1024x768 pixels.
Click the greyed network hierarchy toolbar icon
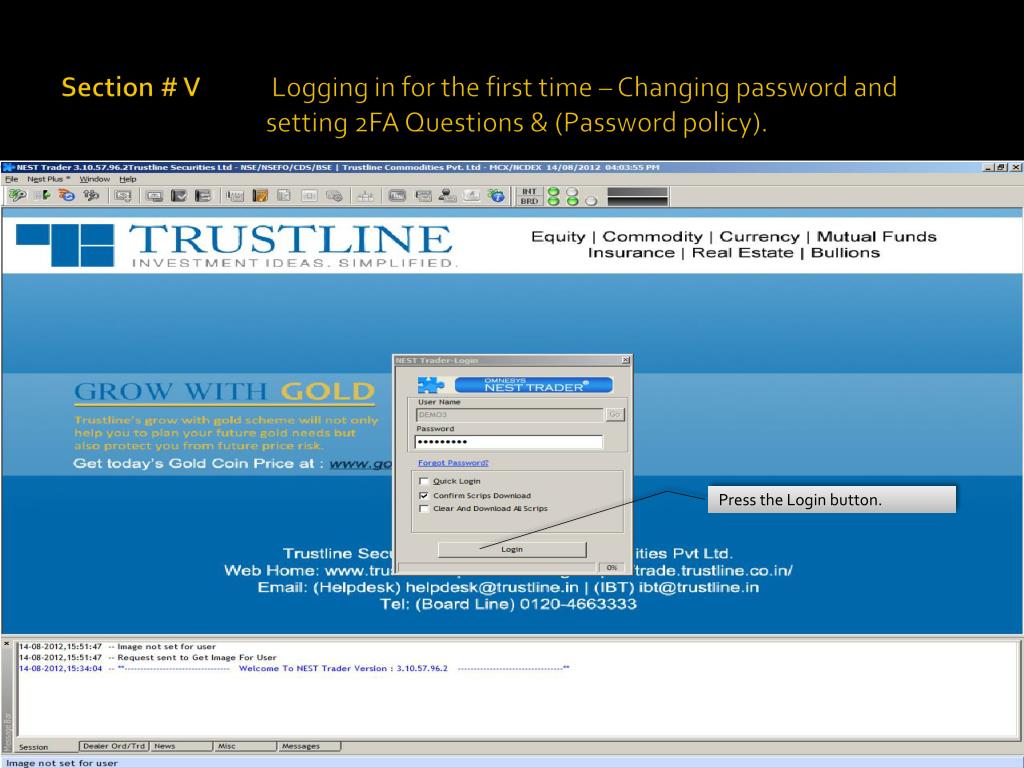365,196
